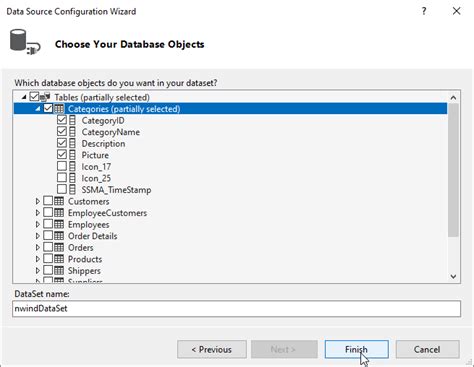The image size is (474, 367).
Task: Click the Tables node icon
Action: pos(45,97)
